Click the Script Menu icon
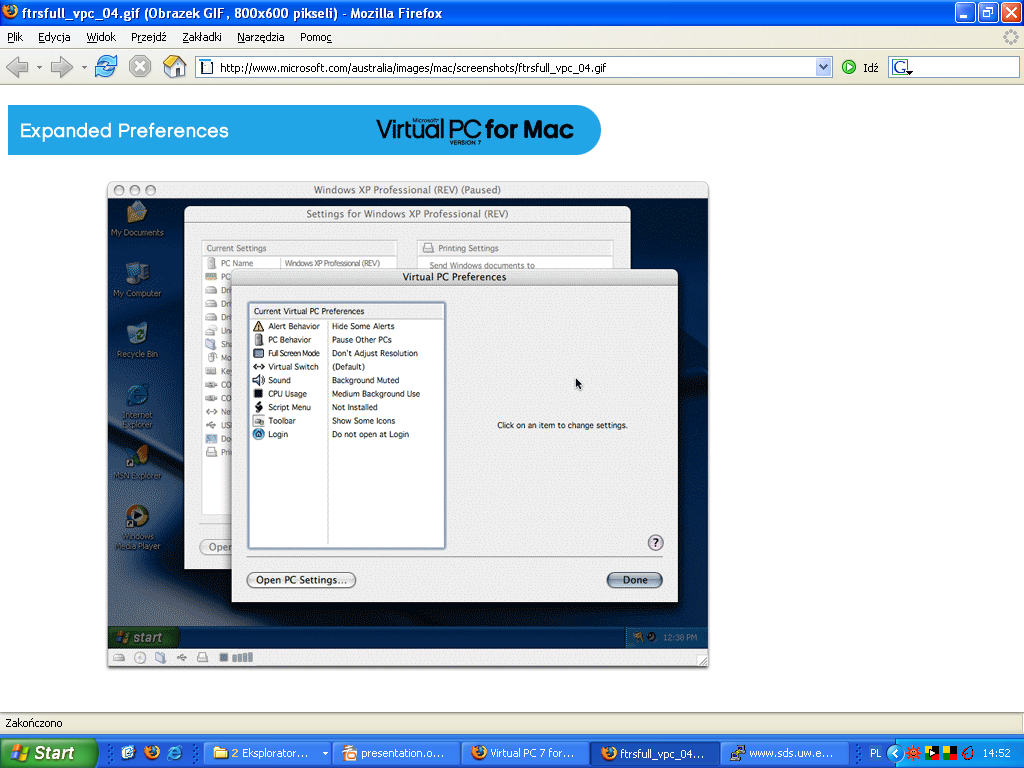 point(259,407)
